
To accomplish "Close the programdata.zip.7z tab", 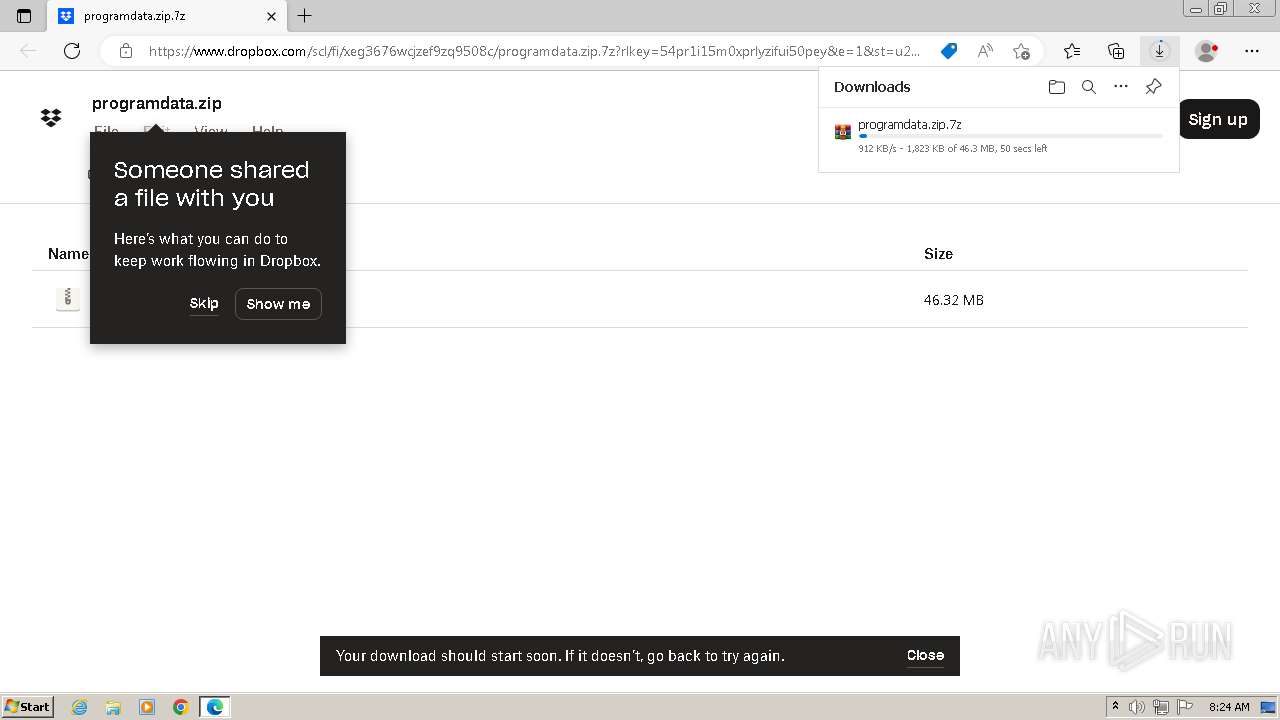I will pos(271,16).
